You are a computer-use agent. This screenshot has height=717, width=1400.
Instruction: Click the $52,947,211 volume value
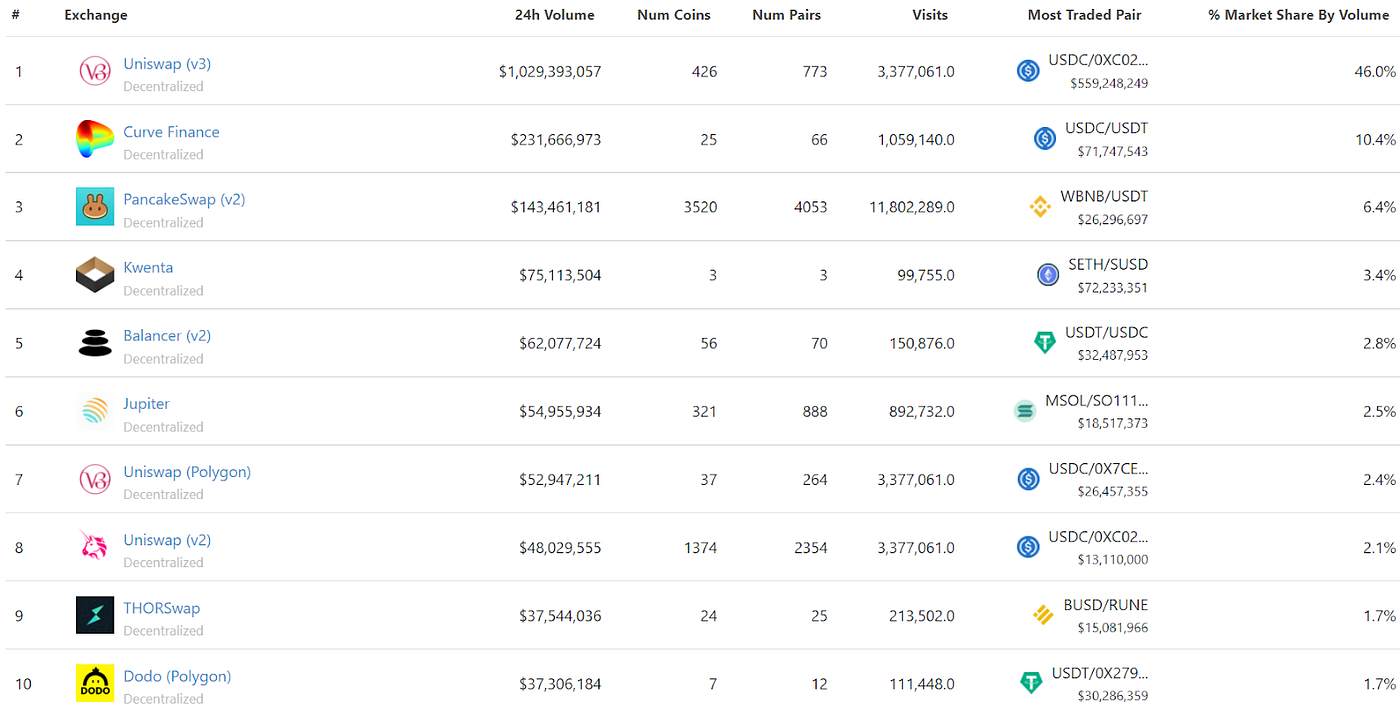pos(560,480)
